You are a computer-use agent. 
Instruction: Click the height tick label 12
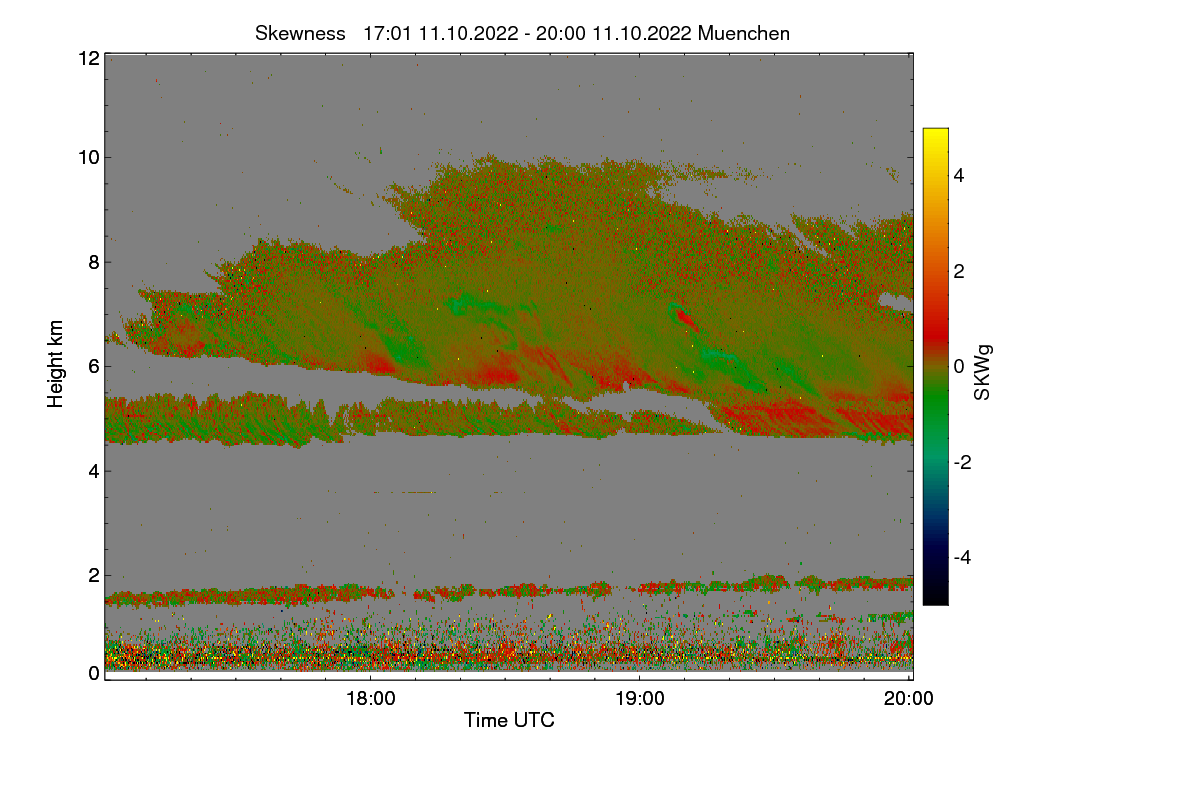click(87, 59)
